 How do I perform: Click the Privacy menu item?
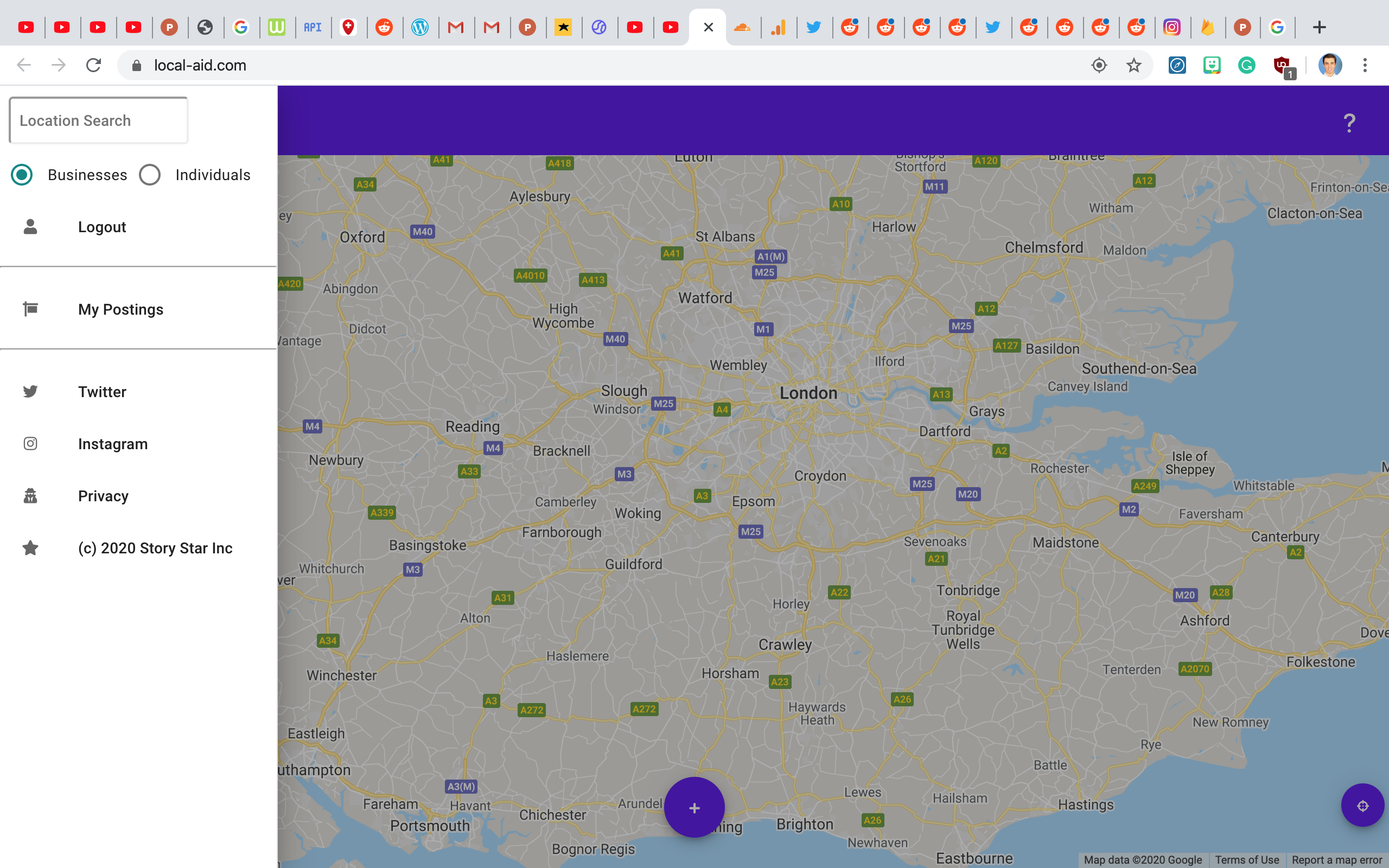[103, 496]
